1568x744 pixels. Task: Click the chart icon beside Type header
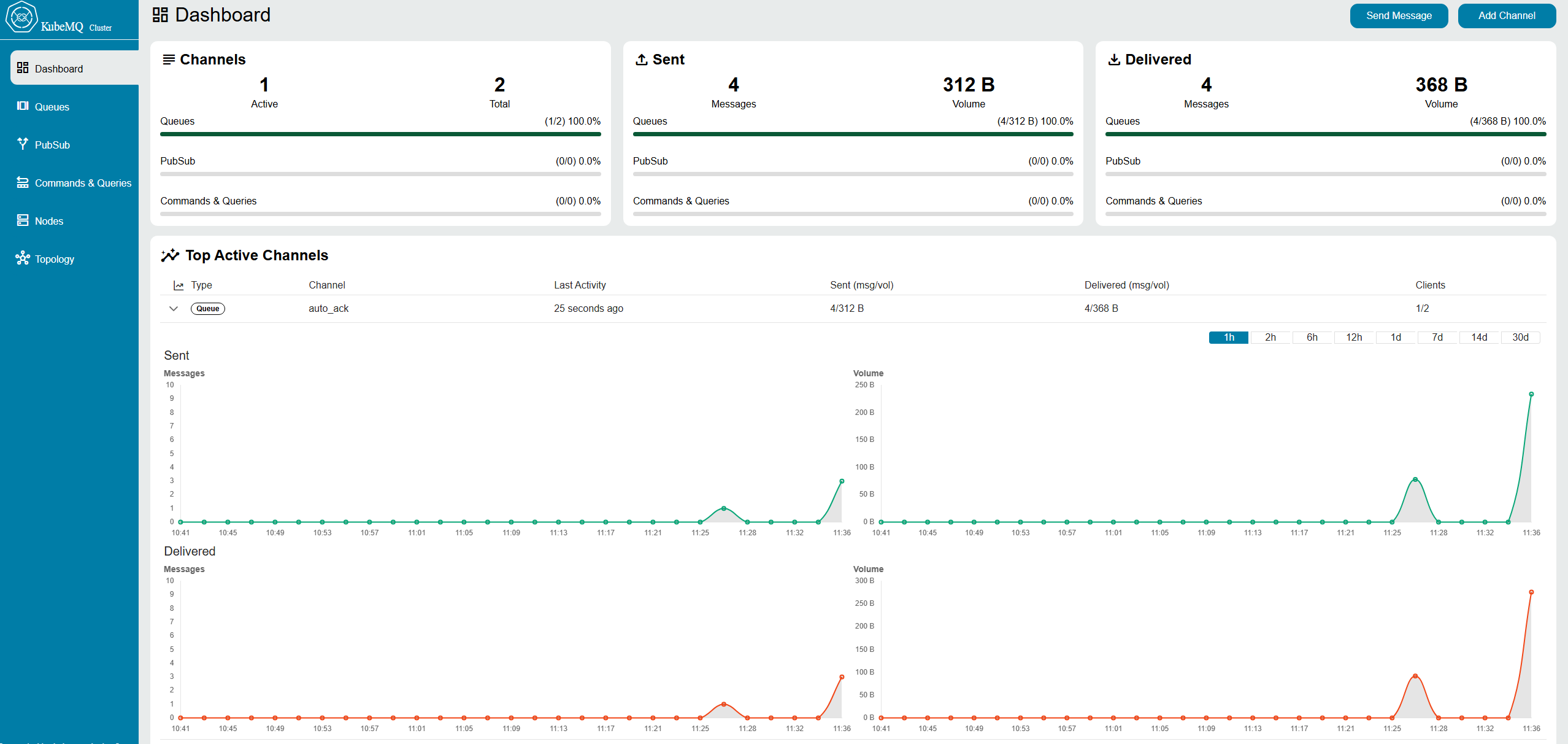point(179,285)
